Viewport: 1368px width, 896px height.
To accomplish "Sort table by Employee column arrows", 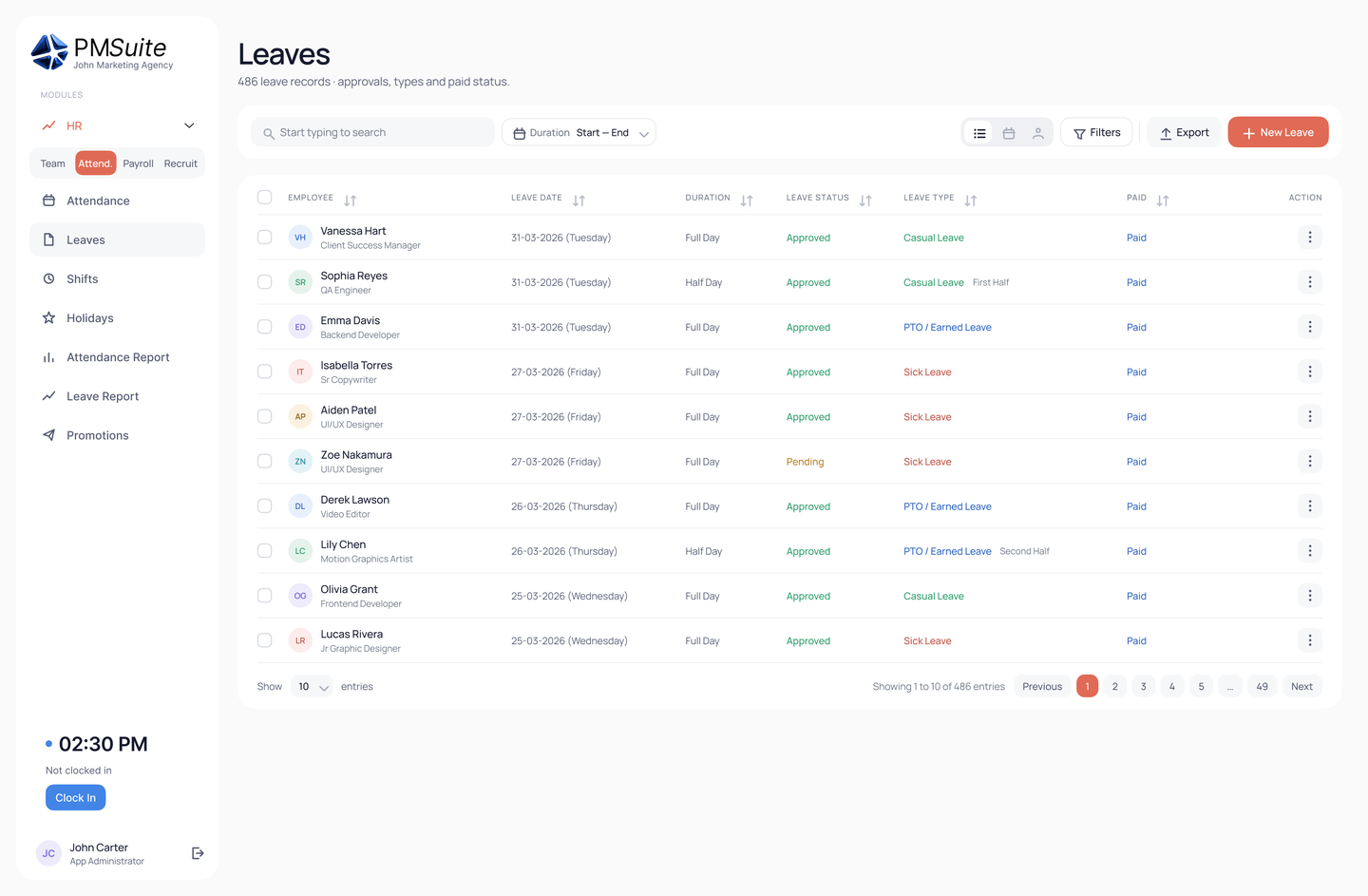I will tap(351, 200).
